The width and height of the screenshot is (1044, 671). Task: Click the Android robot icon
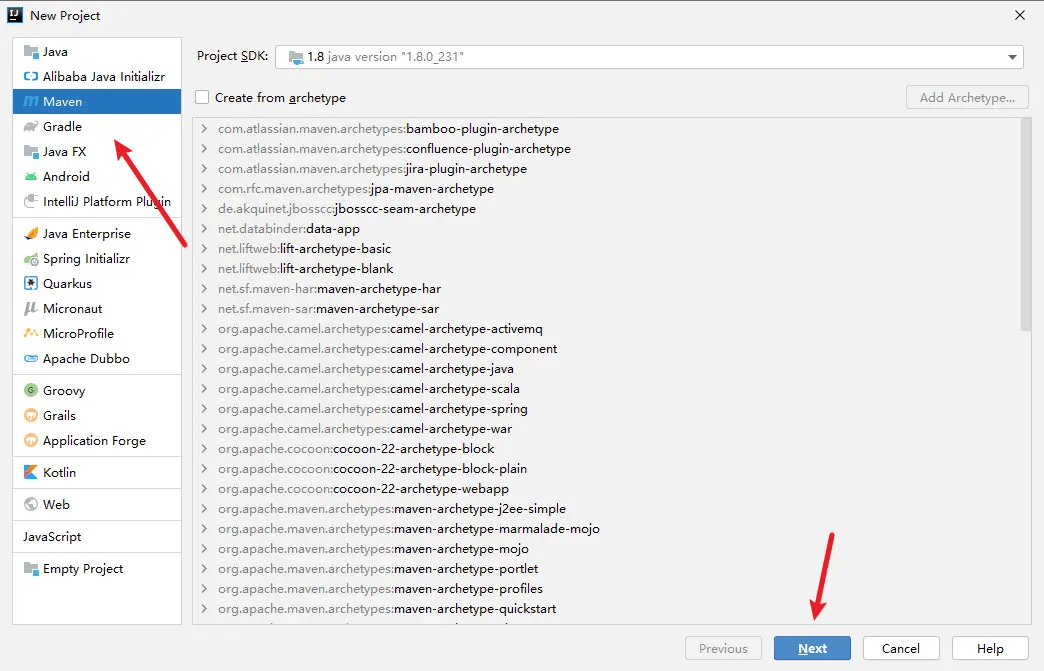pos(31,176)
